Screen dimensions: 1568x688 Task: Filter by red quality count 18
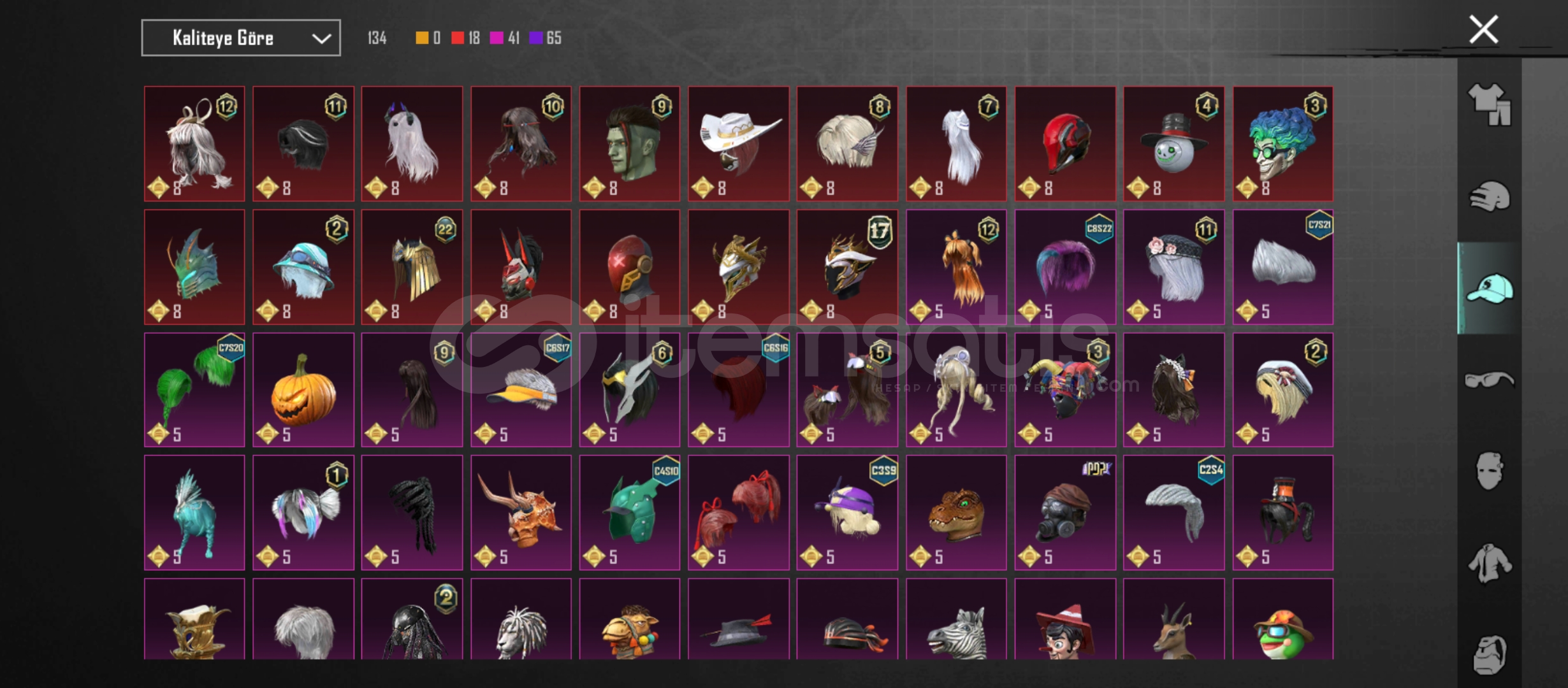click(465, 38)
